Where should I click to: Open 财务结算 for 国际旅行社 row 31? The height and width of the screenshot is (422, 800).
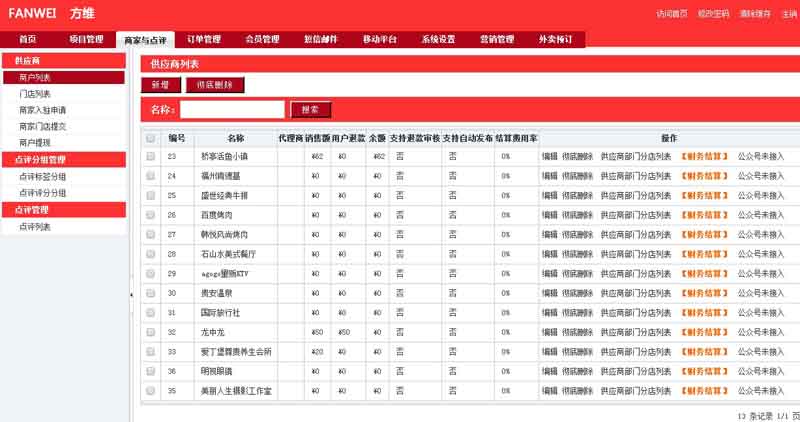click(704, 312)
